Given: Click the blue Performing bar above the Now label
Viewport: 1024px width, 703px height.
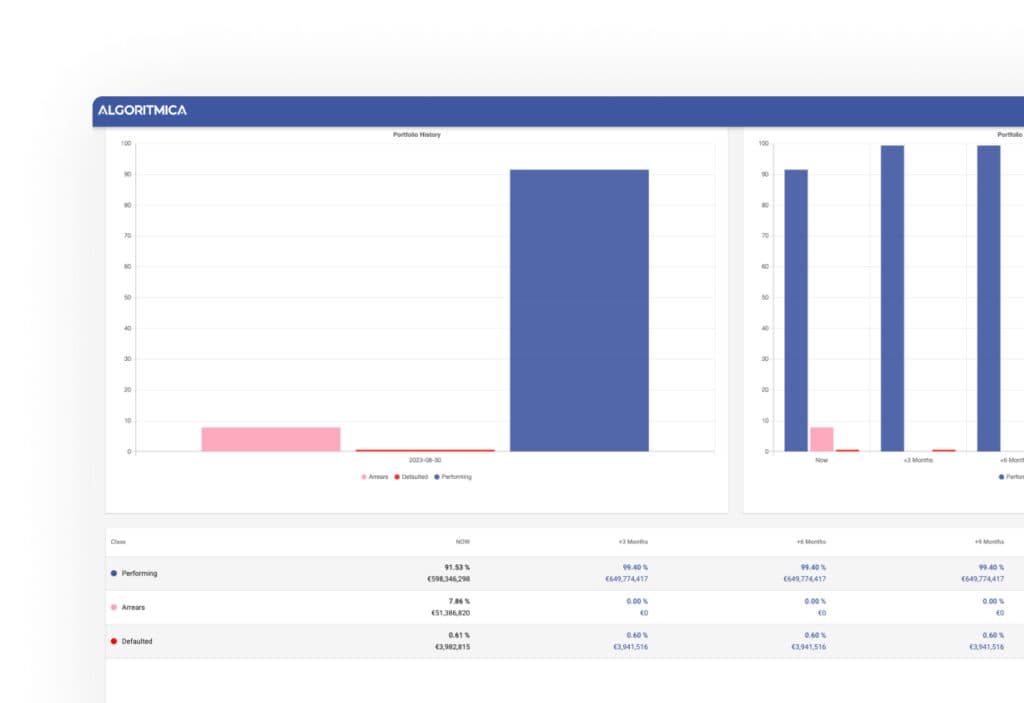Looking at the screenshot, I should [795, 310].
